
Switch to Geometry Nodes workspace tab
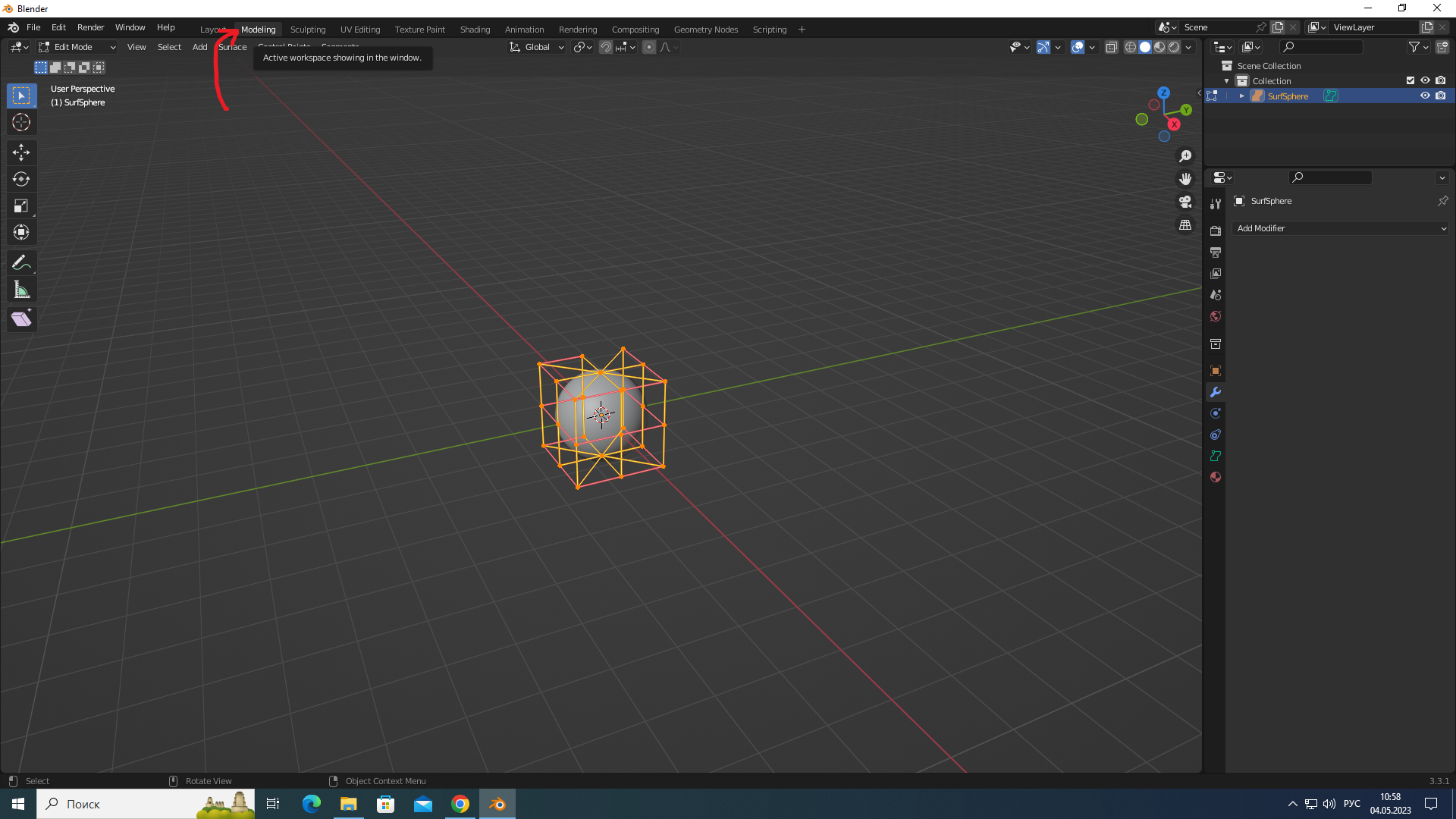pos(705,30)
